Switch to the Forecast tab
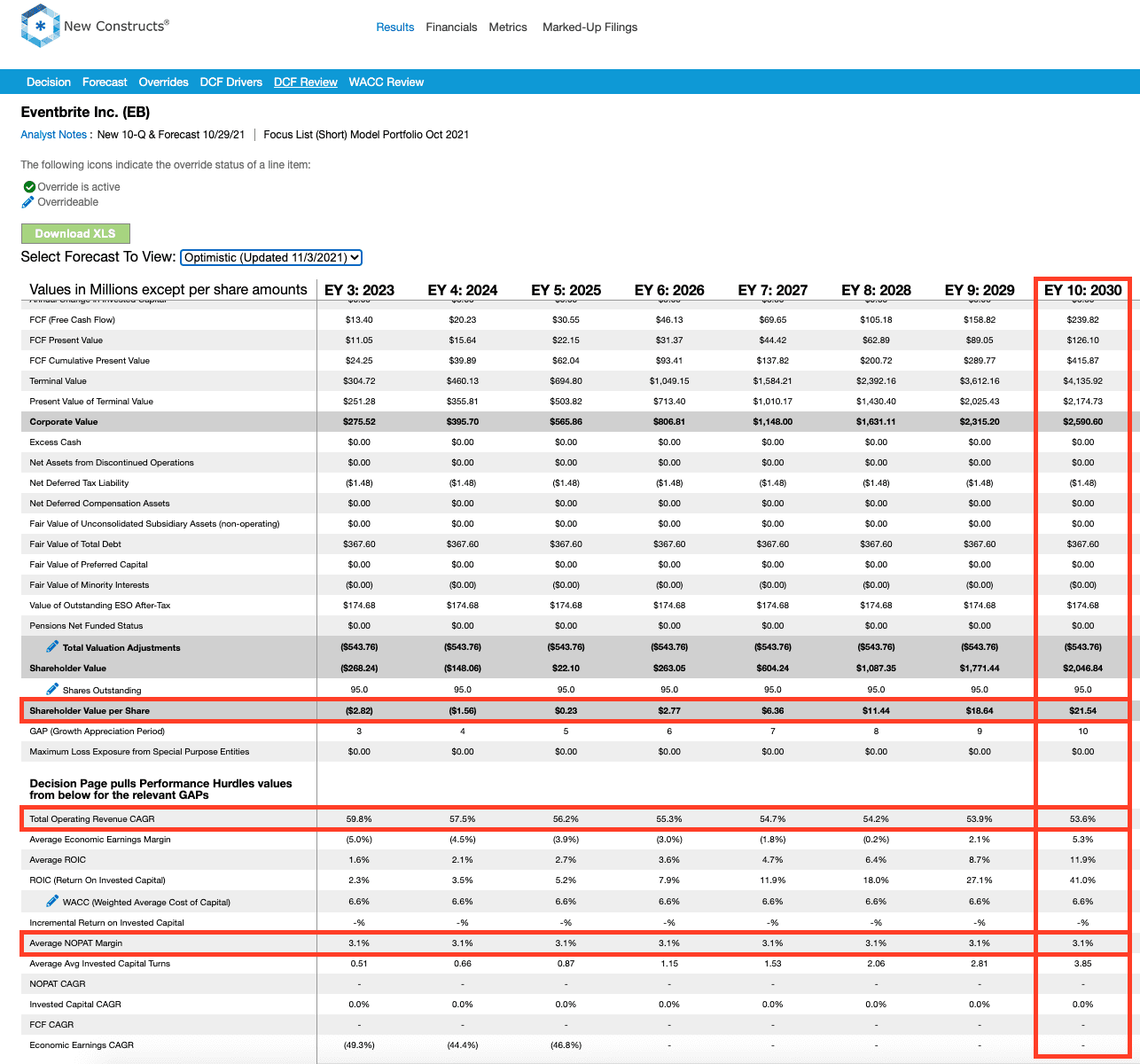1140x1064 pixels. pos(105,82)
